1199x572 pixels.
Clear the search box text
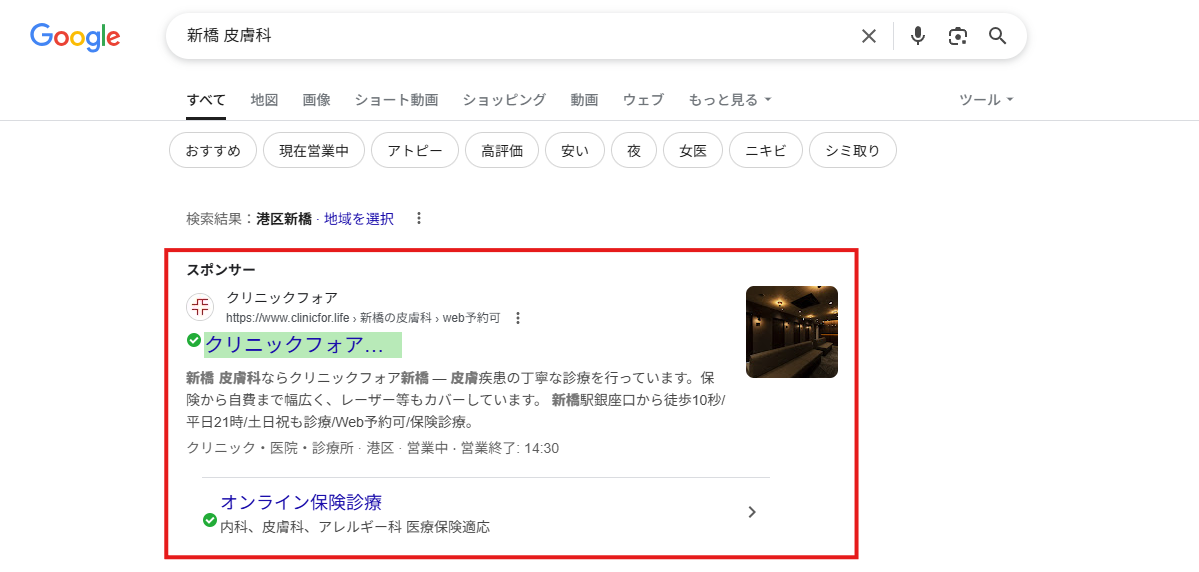coord(868,36)
